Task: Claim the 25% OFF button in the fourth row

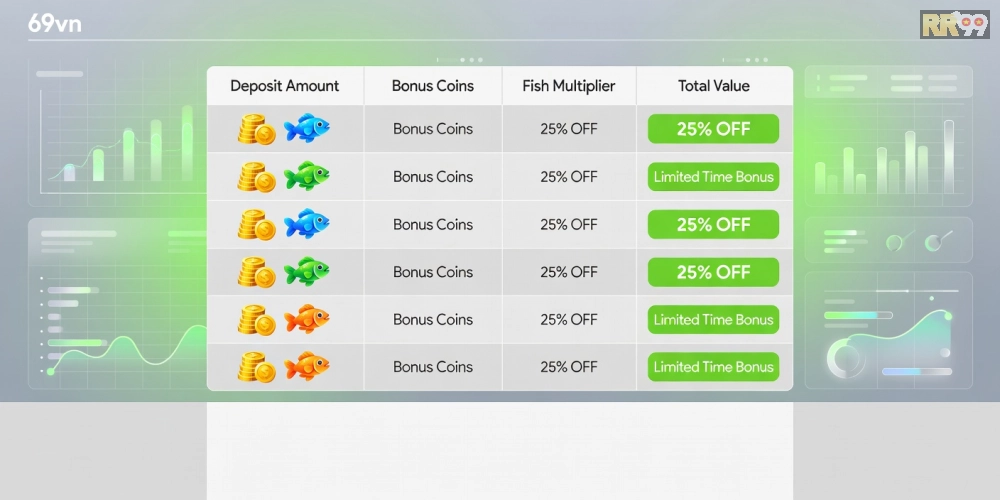Action: point(713,272)
